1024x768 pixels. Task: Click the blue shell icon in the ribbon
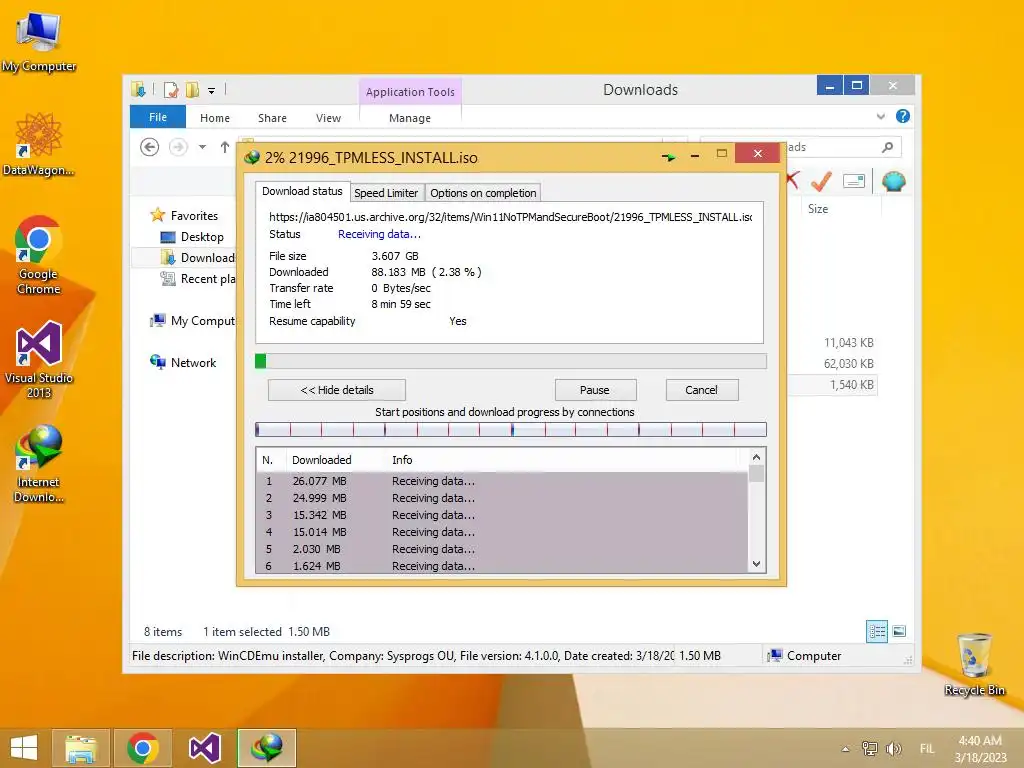[893, 181]
